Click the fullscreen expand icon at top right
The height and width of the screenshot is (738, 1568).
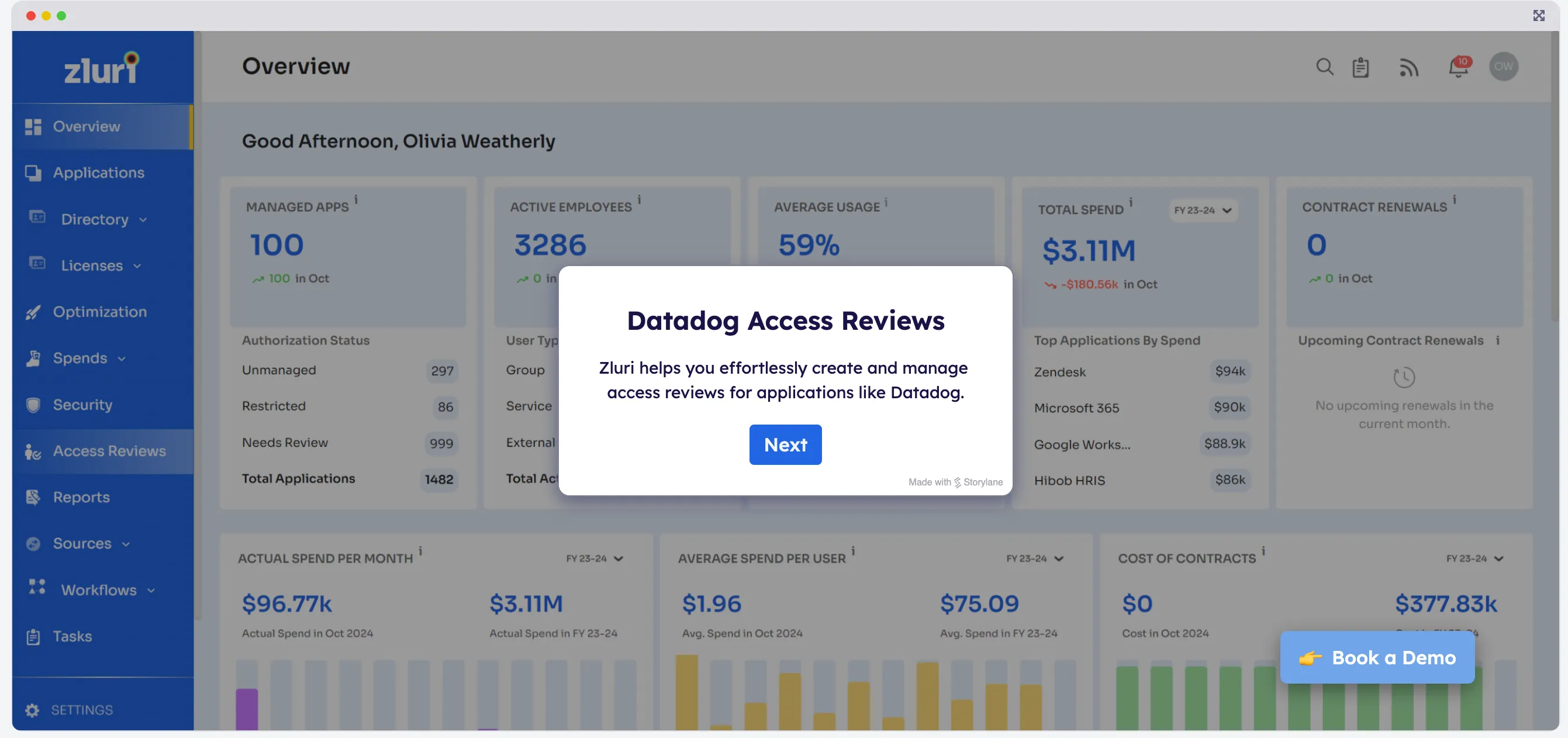[x=1538, y=15]
